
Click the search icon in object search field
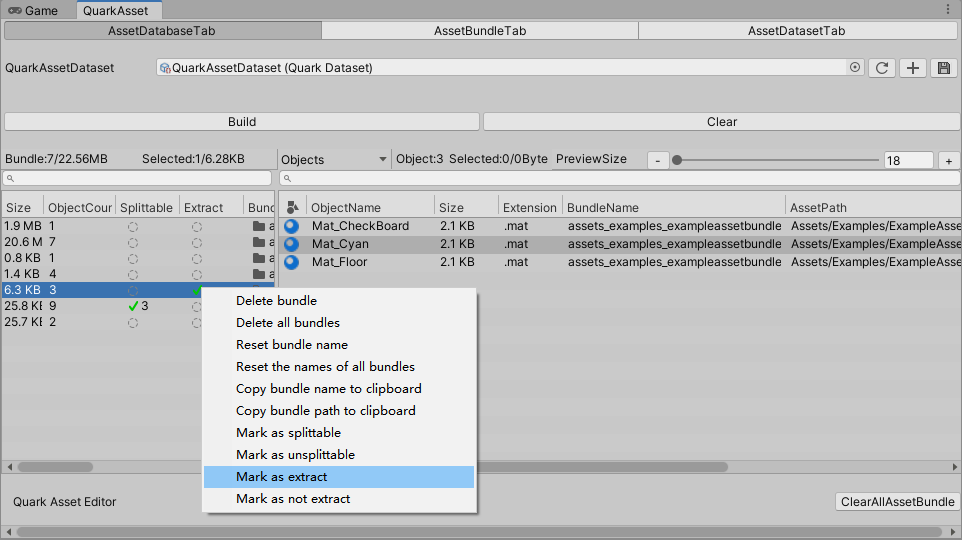pyautogui.click(x=287, y=179)
